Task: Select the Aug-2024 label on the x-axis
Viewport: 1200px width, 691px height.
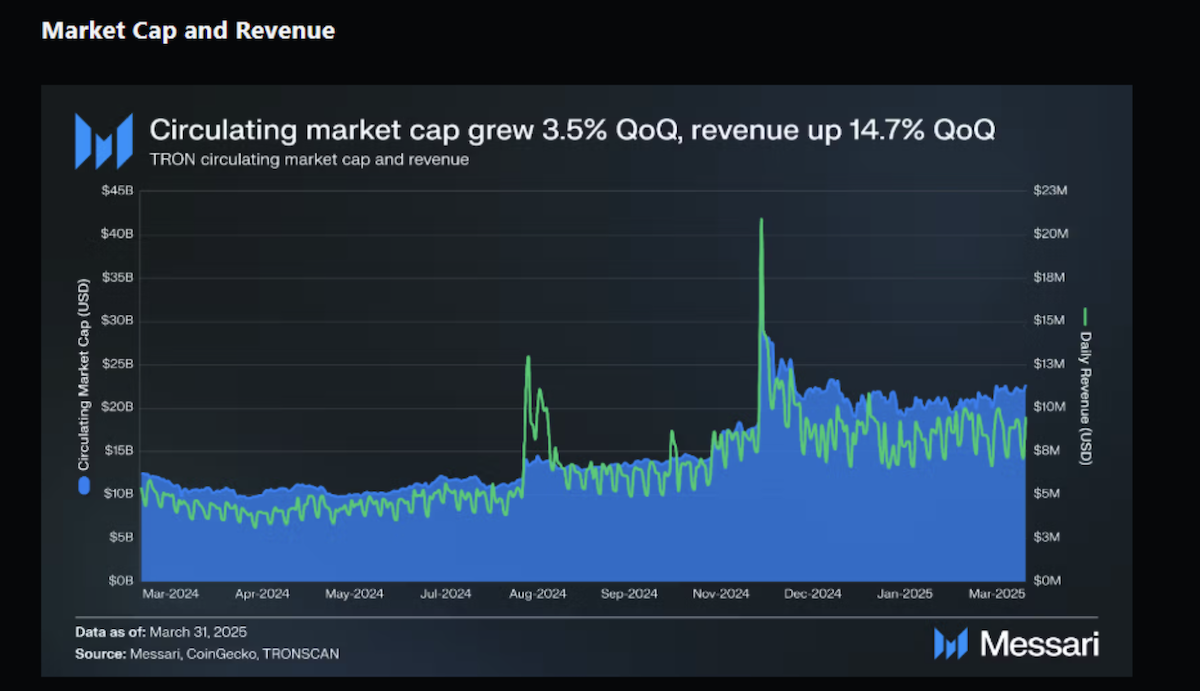Action: (x=537, y=594)
